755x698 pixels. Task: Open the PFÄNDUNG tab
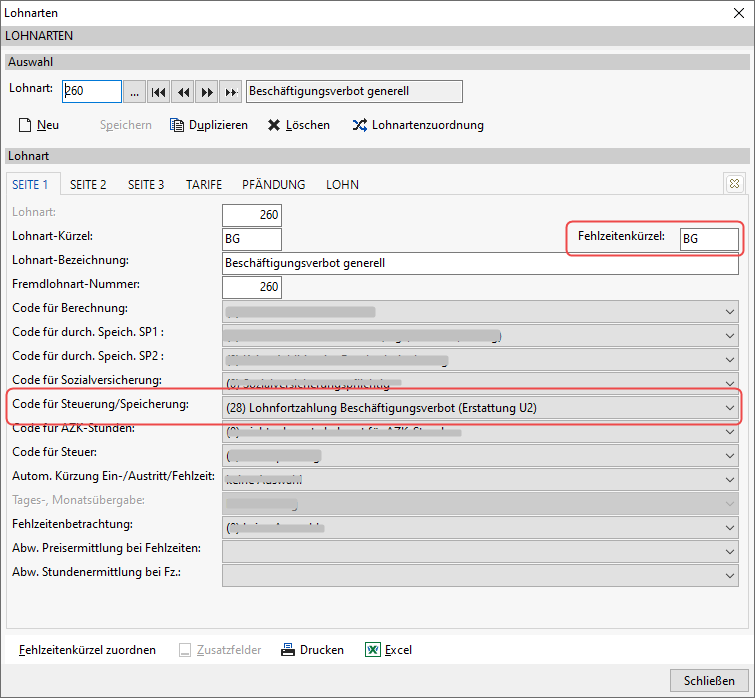tap(273, 185)
